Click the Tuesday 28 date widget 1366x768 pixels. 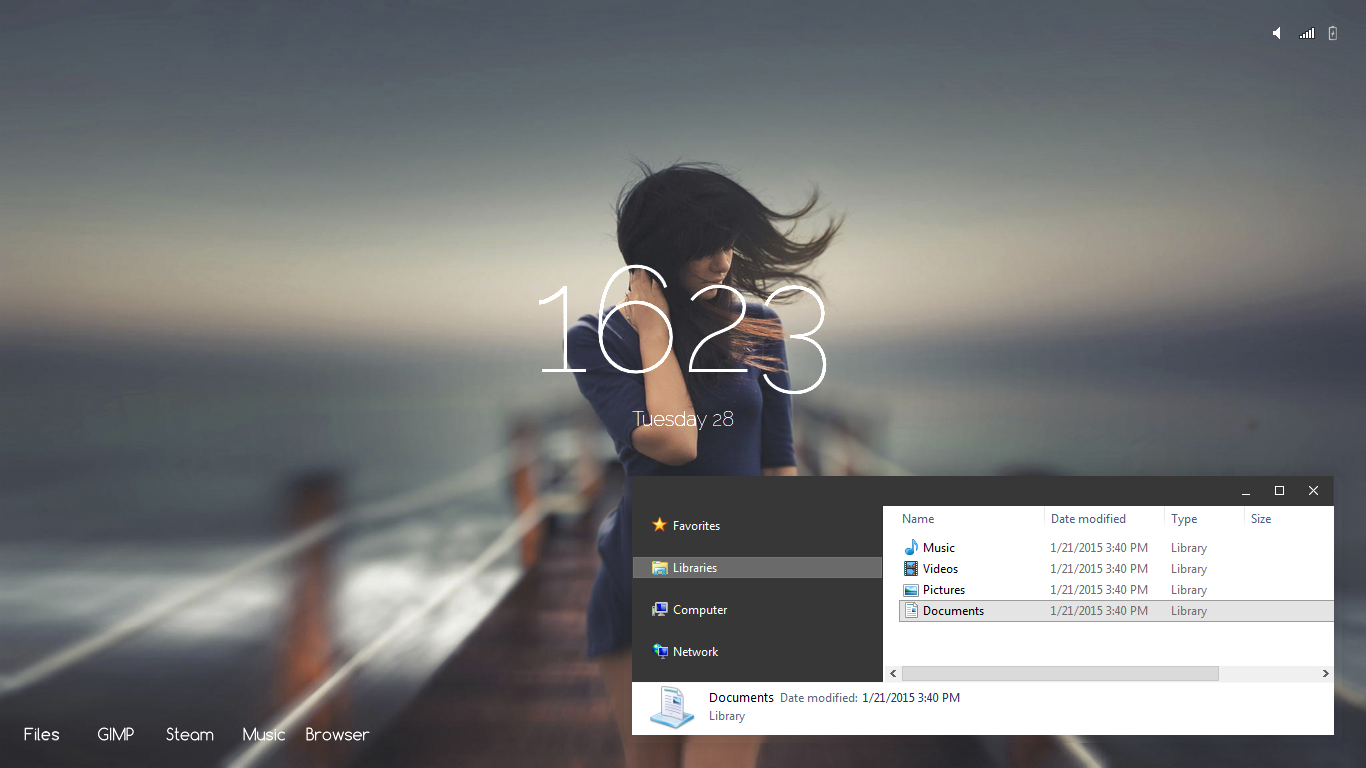pos(683,419)
